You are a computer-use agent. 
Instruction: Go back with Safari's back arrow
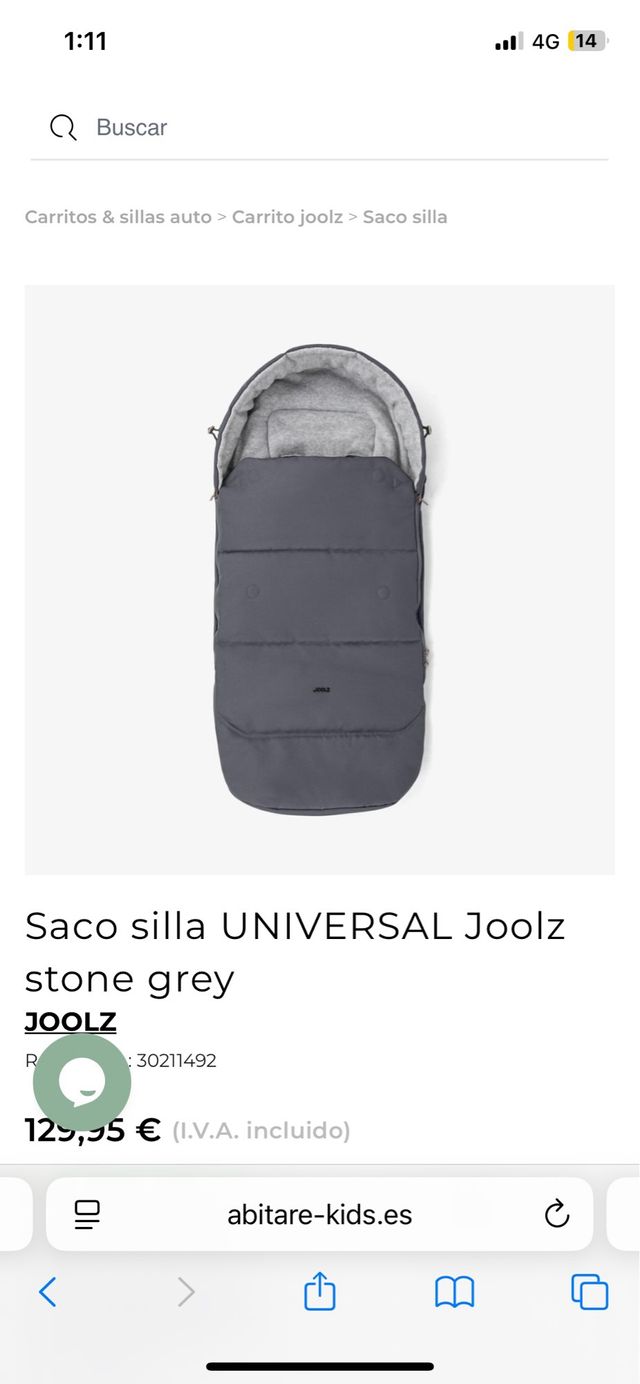[x=48, y=1292]
